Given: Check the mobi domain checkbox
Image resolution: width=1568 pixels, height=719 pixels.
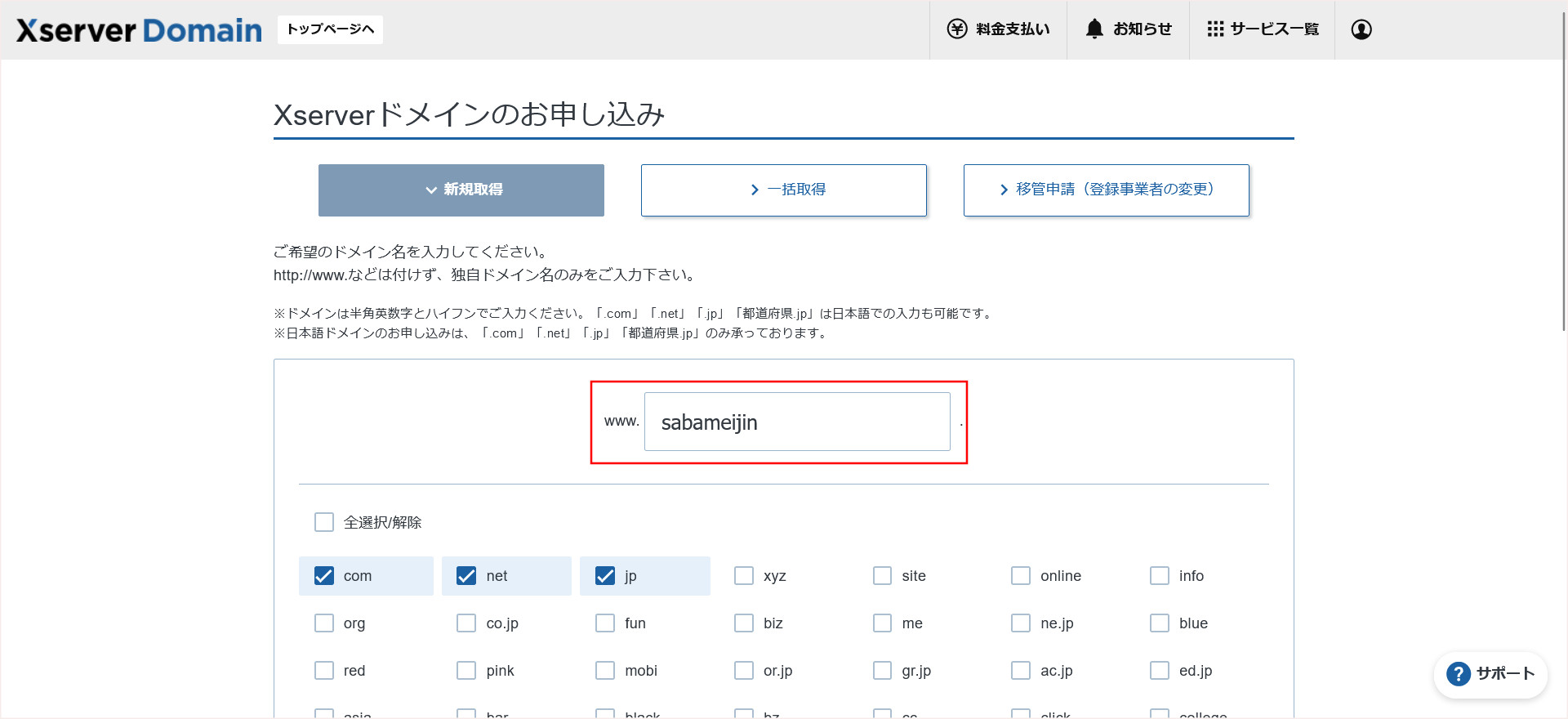Looking at the screenshot, I should coord(605,671).
